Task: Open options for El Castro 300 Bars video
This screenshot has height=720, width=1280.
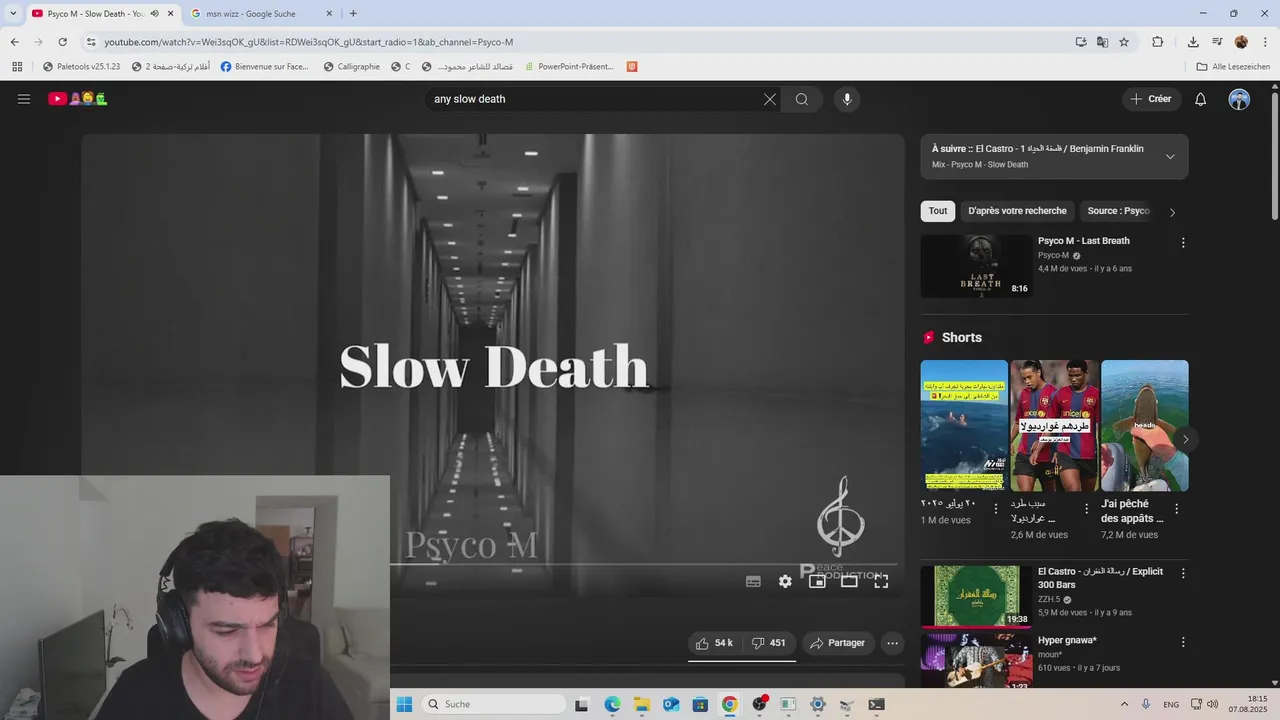Action: pyautogui.click(x=1183, y=574)
